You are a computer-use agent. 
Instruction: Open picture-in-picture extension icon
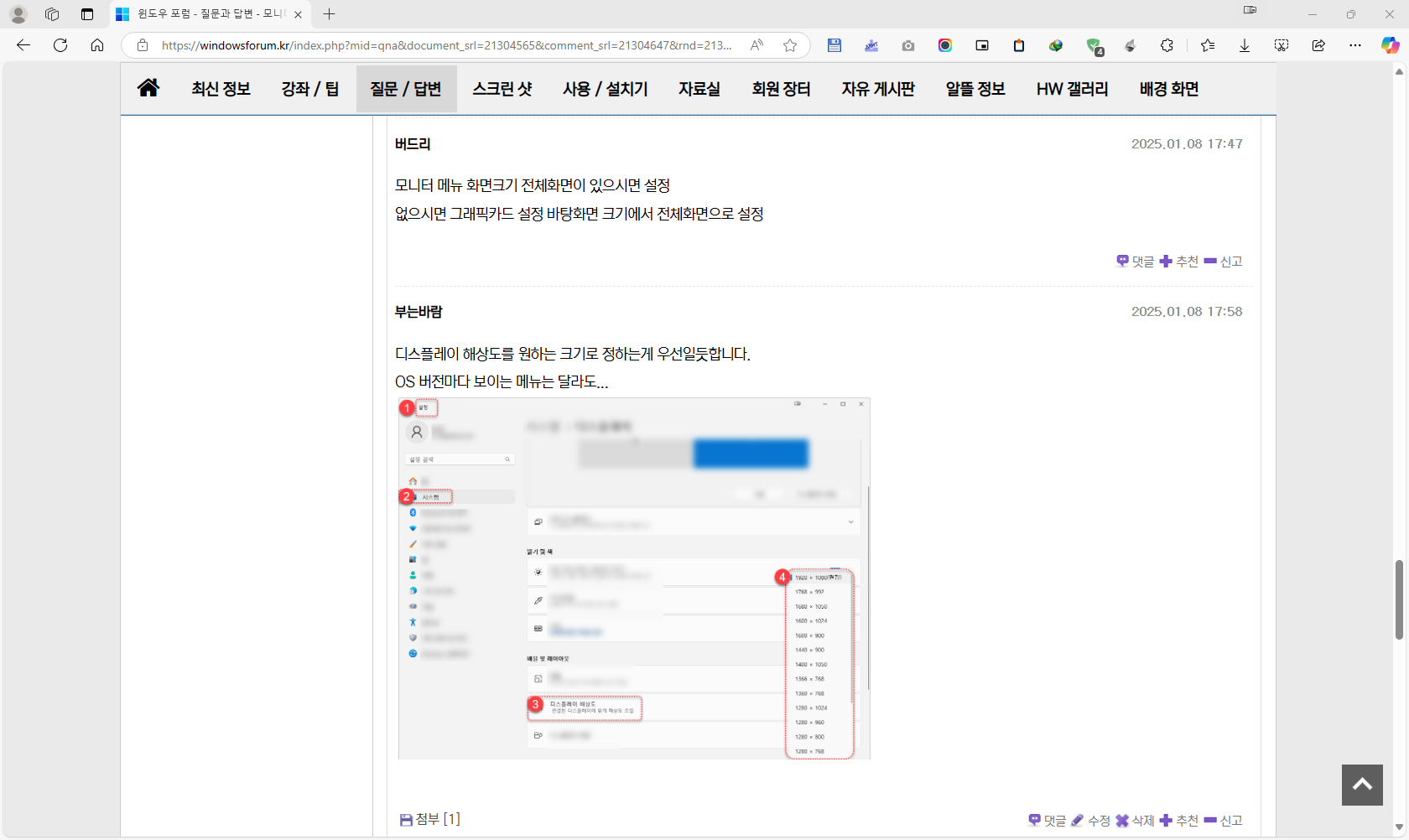(x=982, y=45)
